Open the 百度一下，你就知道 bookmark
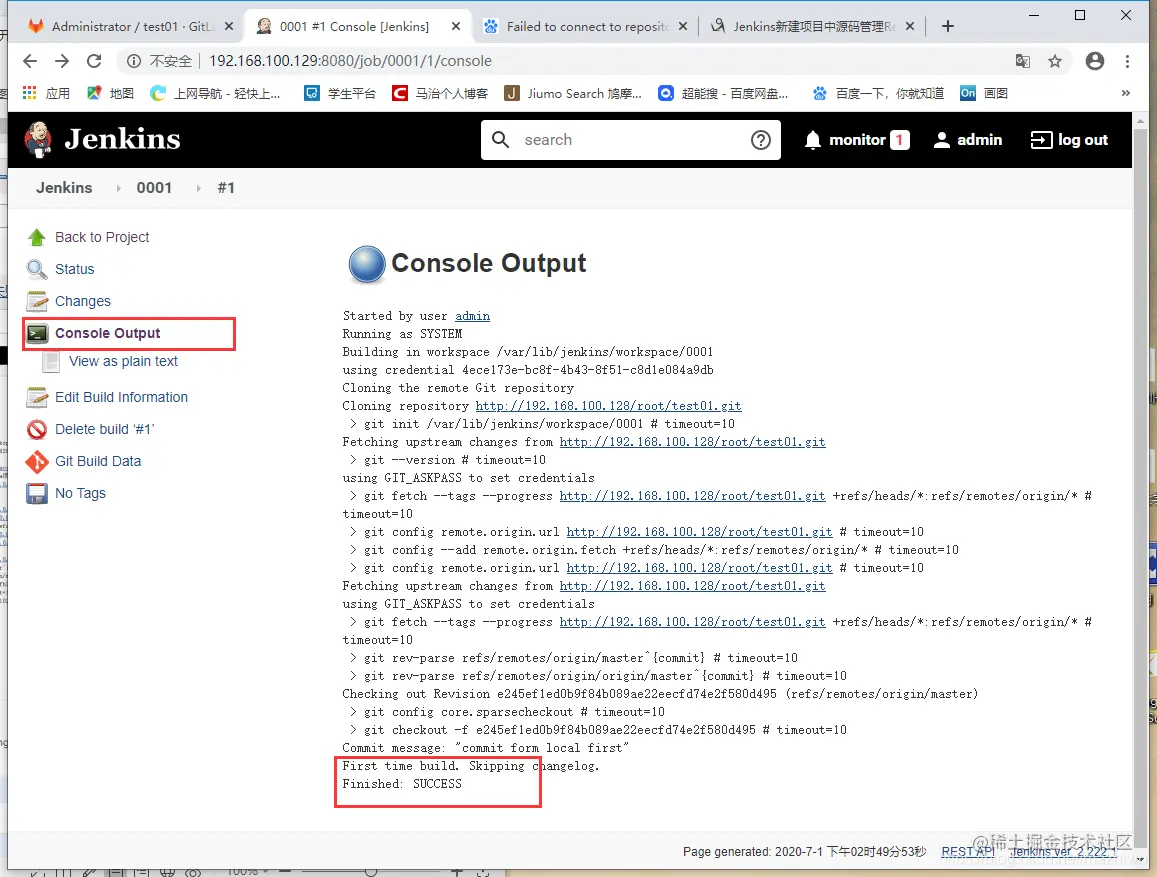This screenshot has height=877, width=1157. point(878,93)
